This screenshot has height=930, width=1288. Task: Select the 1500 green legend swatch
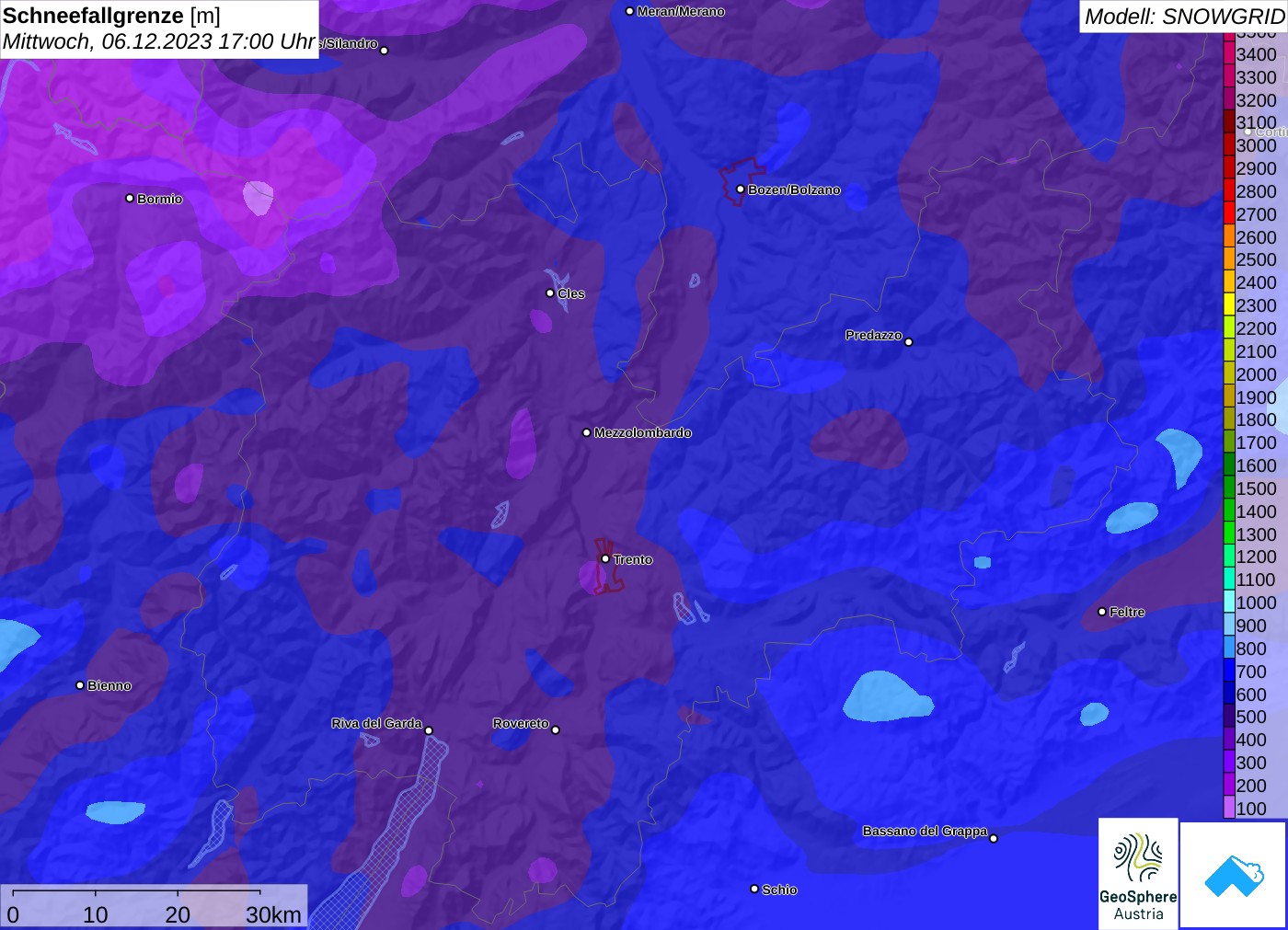click(1229, 488)
